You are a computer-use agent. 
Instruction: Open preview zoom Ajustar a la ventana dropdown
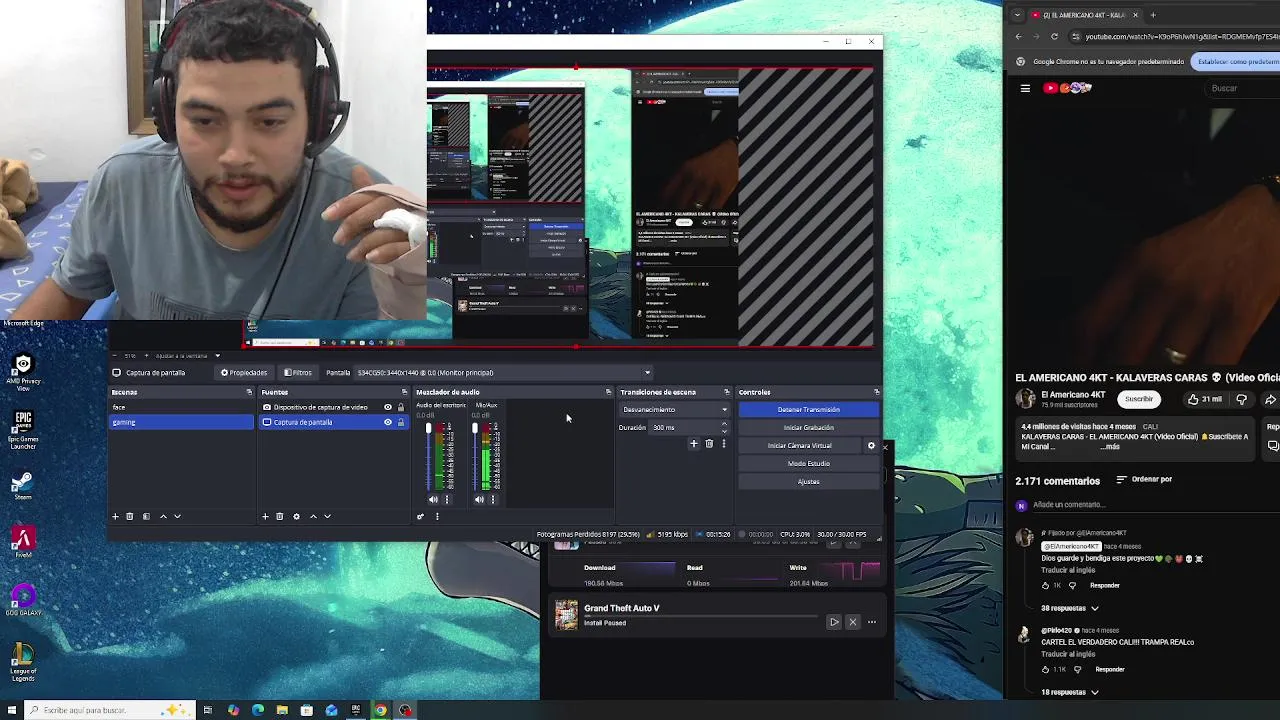pos(190,355)
